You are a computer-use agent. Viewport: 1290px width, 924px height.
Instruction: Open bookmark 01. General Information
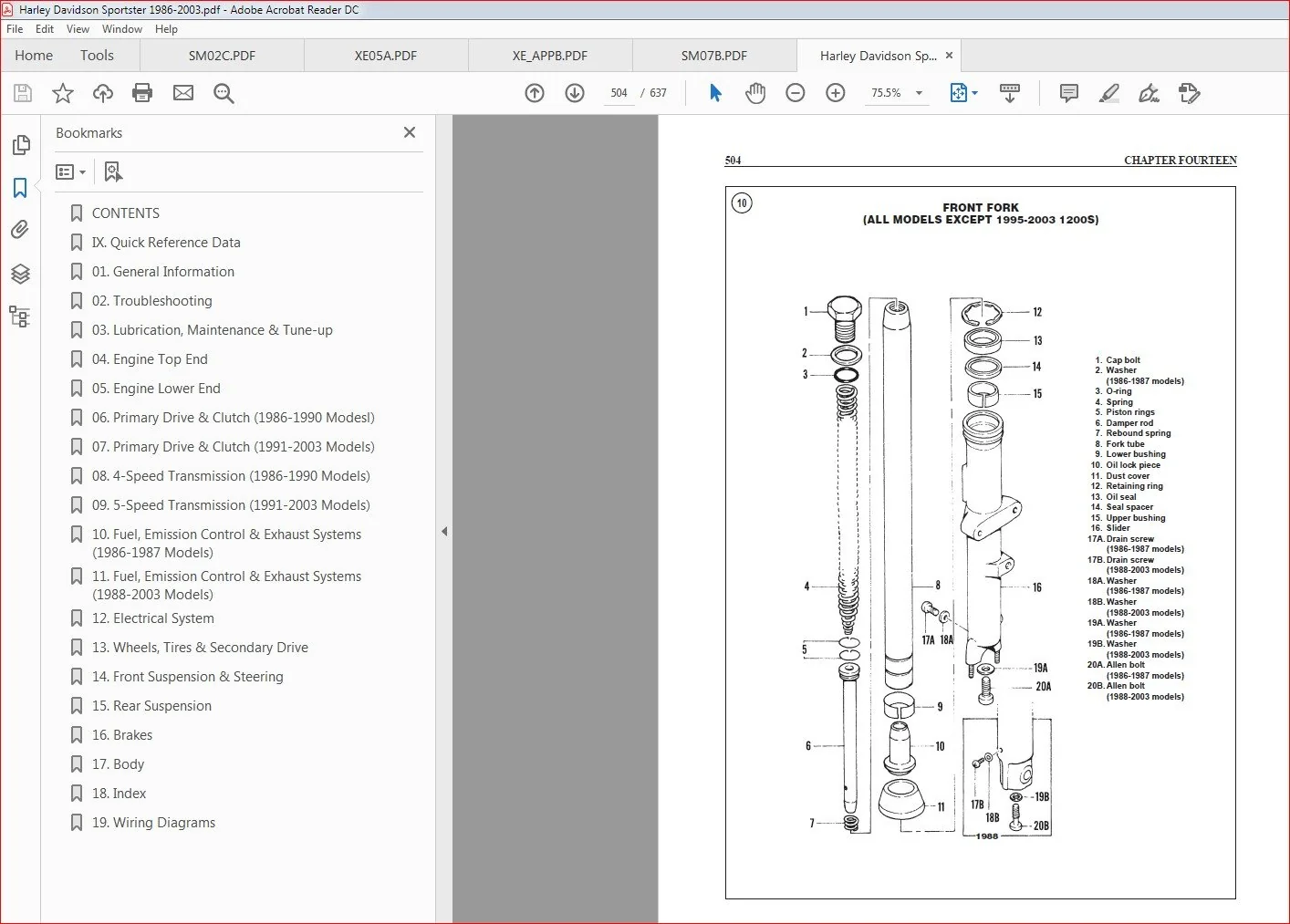click(x=163, y=272)
